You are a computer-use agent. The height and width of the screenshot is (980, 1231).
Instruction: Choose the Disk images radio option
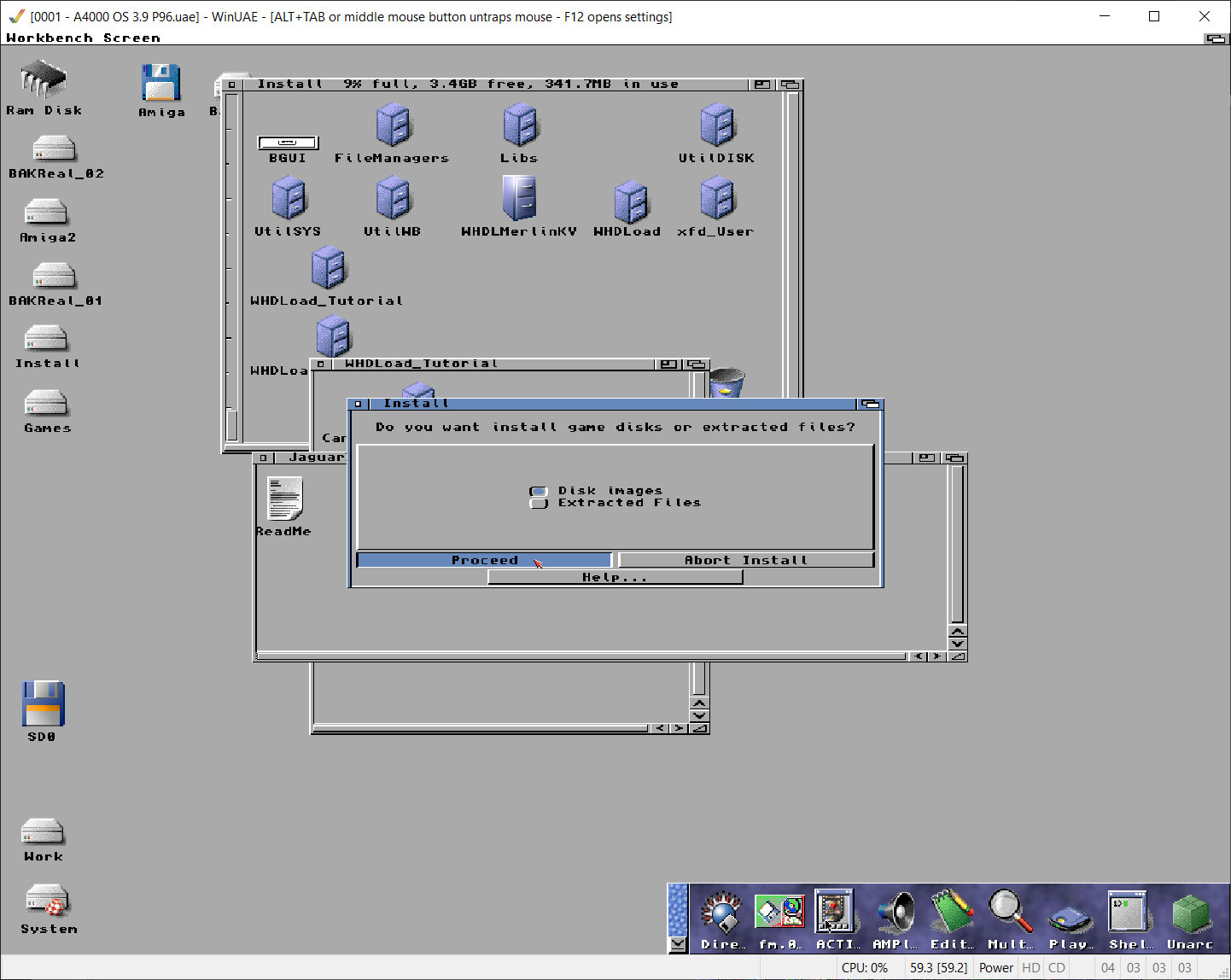(538, 491)
